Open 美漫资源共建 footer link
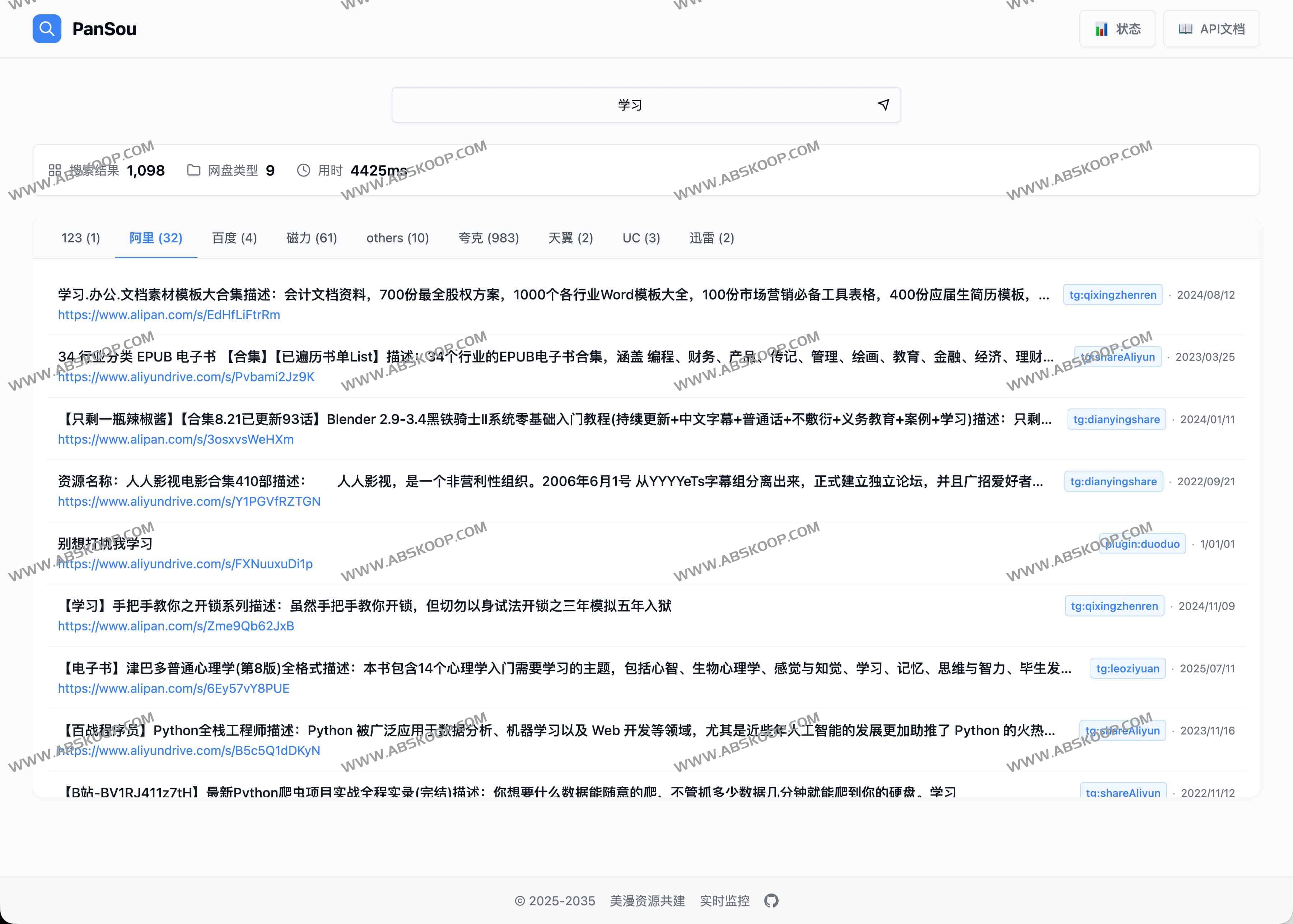The width and height of the screenshot is (1293, 924). (647, 901)
